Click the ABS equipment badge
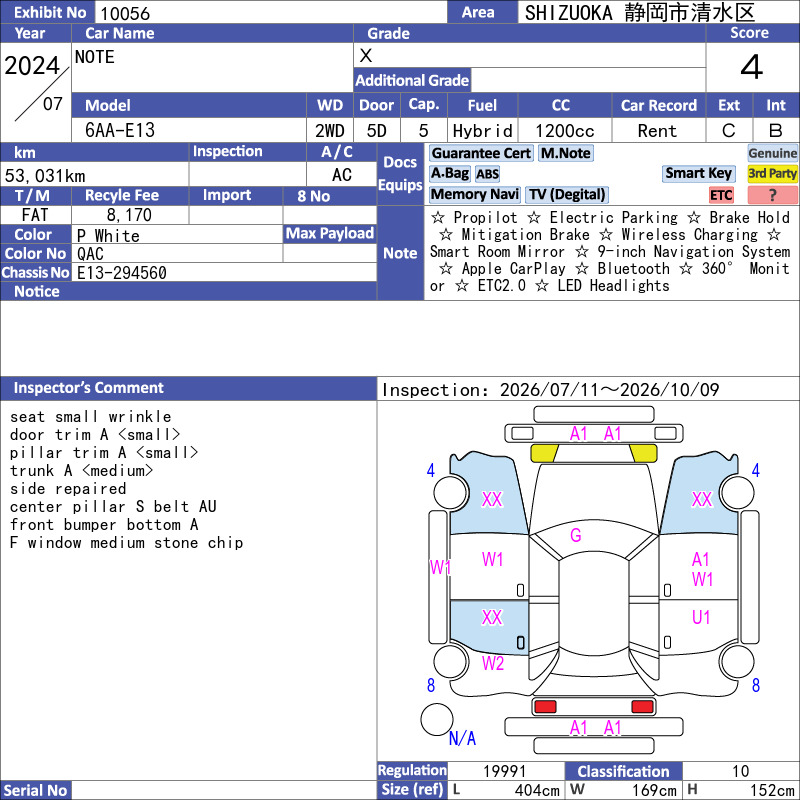The height and width of the screenshot is (800, 800). tap(487, 174)
